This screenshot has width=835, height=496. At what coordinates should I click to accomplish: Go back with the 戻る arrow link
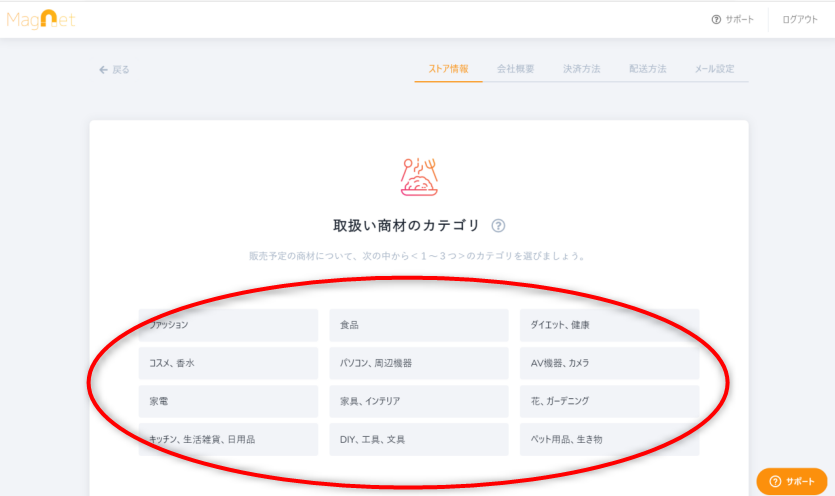coord(114,70)
